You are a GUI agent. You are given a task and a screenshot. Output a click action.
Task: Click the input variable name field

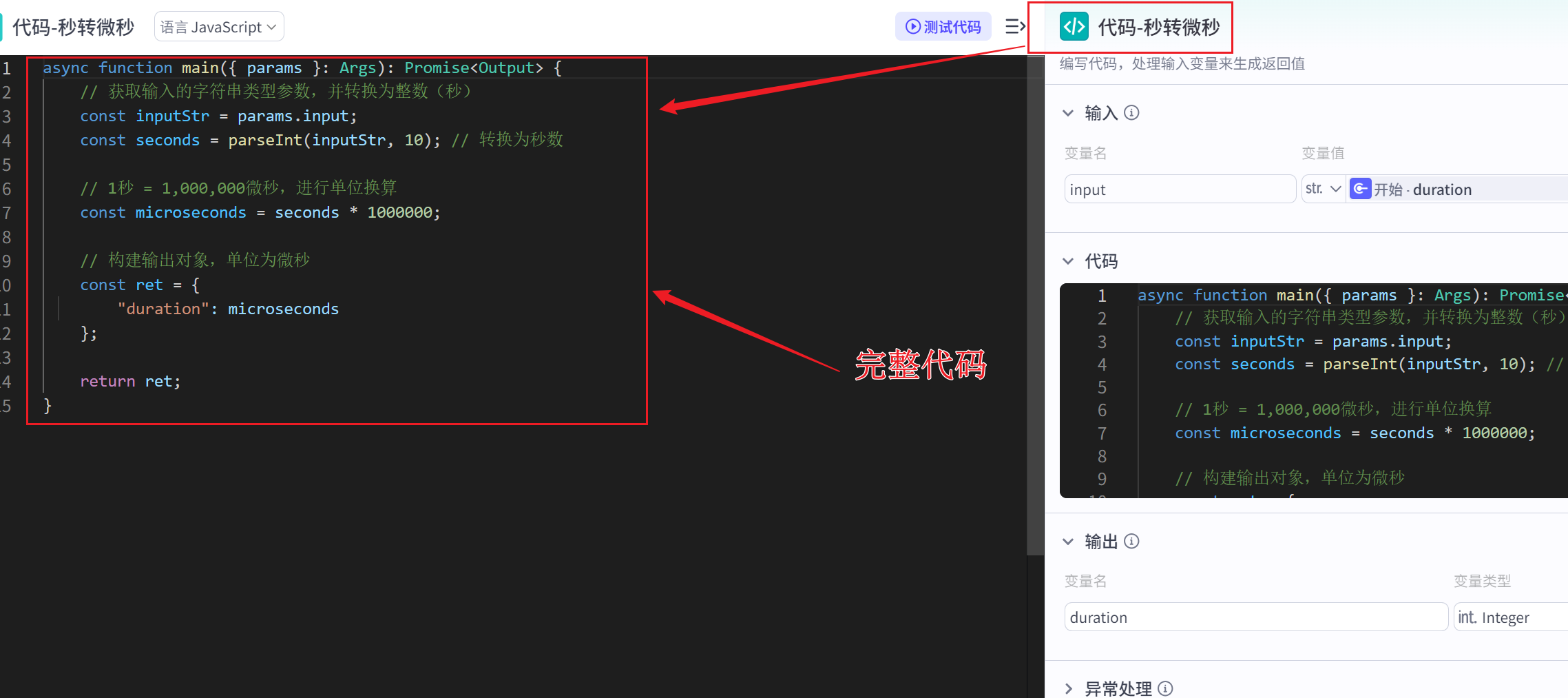point(1179,188)
